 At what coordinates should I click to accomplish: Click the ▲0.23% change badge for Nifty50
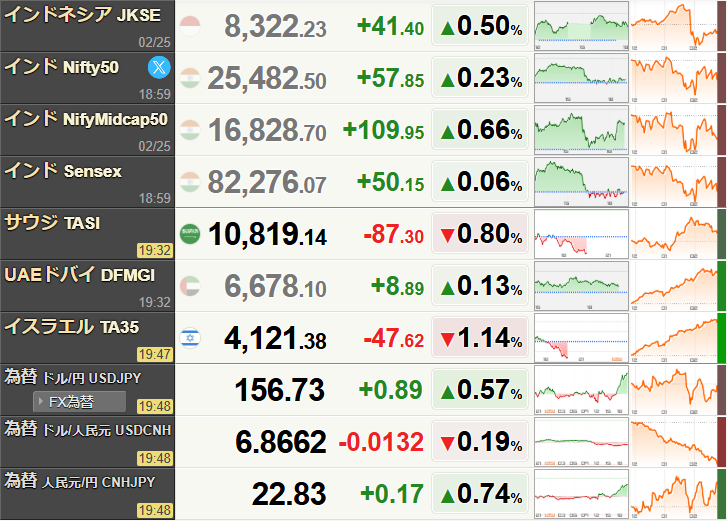point(480,77)
